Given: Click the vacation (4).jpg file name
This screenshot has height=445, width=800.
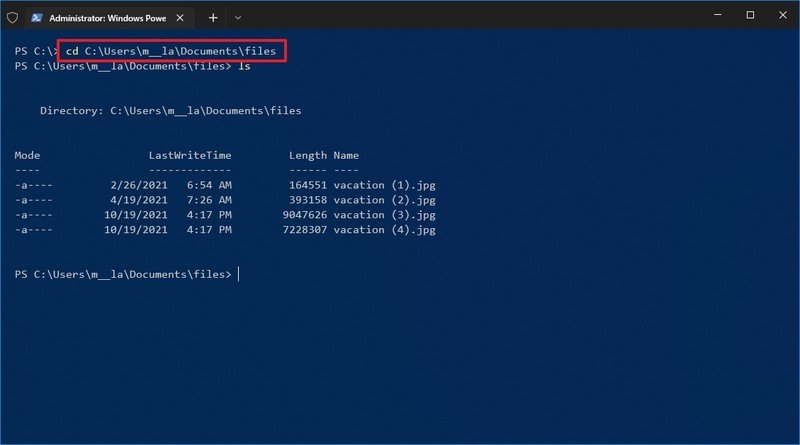Looking at the screenshot, I should tap(384, 230).
